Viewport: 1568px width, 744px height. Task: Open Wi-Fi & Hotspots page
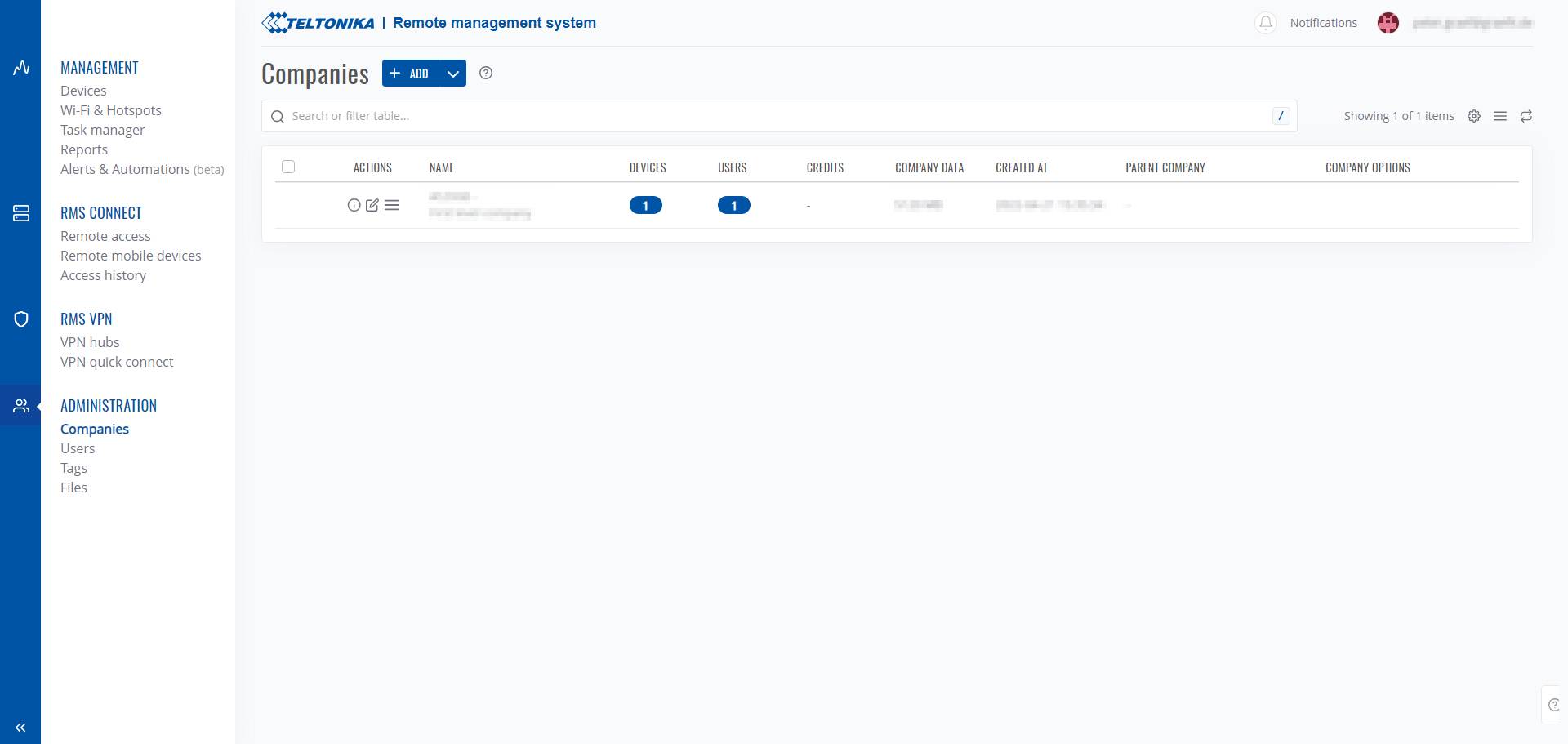tap(111, 110)
